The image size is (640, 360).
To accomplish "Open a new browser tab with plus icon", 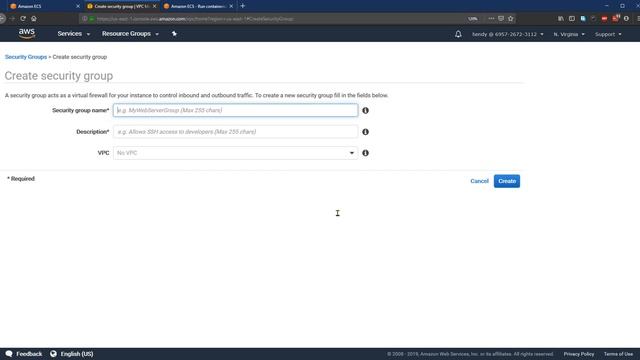I will pos(242,6).
